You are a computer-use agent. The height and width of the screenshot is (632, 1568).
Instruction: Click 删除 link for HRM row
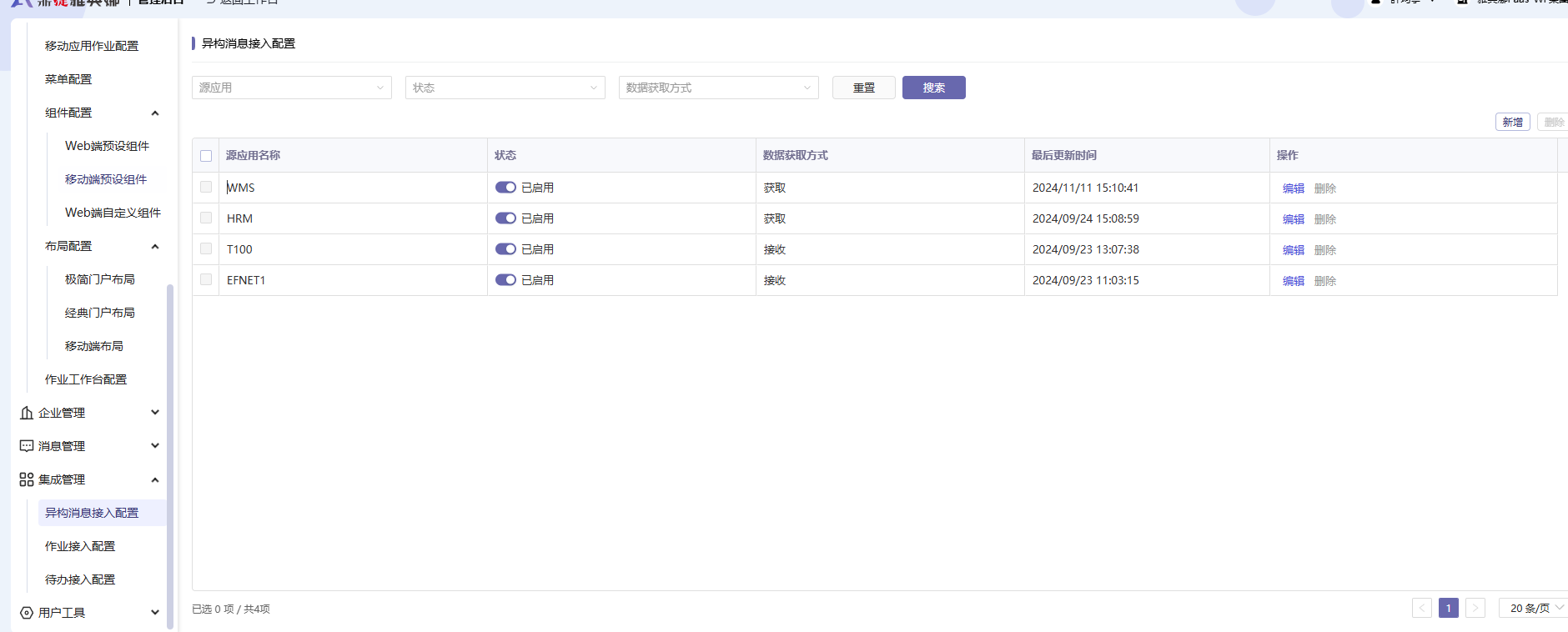tap(1325, 219)
